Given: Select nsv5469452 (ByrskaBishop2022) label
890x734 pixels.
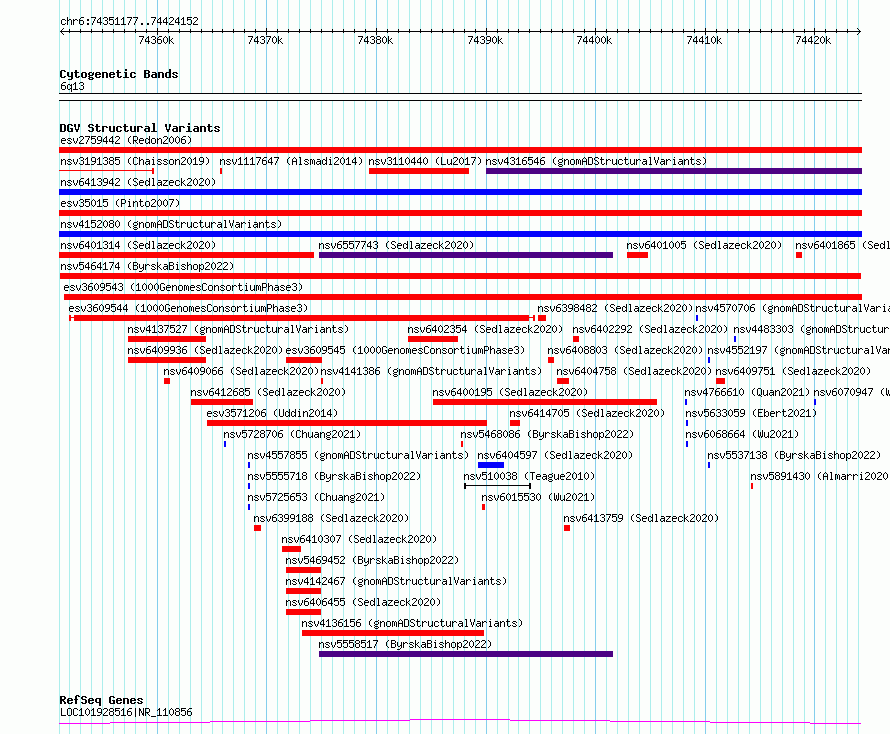Looking at the screenshot, I should point(372,560).
